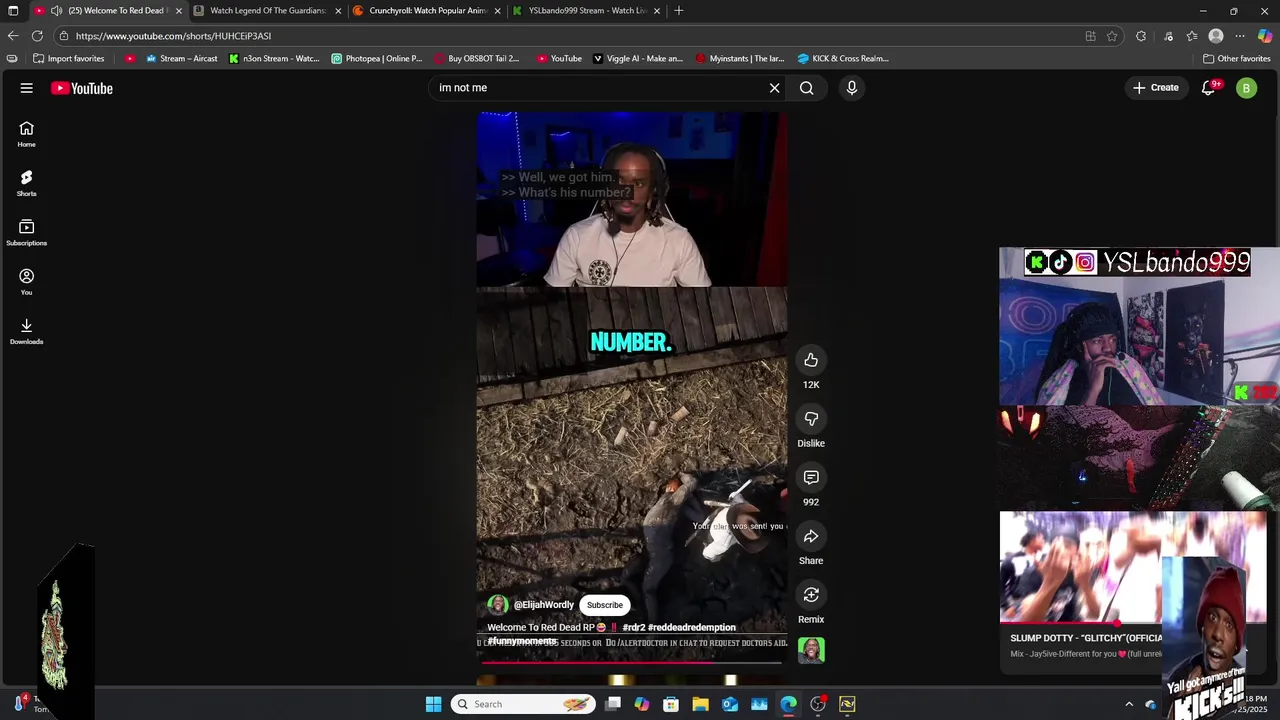The image size is (1280, 720).
Task: Open n3on Stream bookmark
Action: 274,58
